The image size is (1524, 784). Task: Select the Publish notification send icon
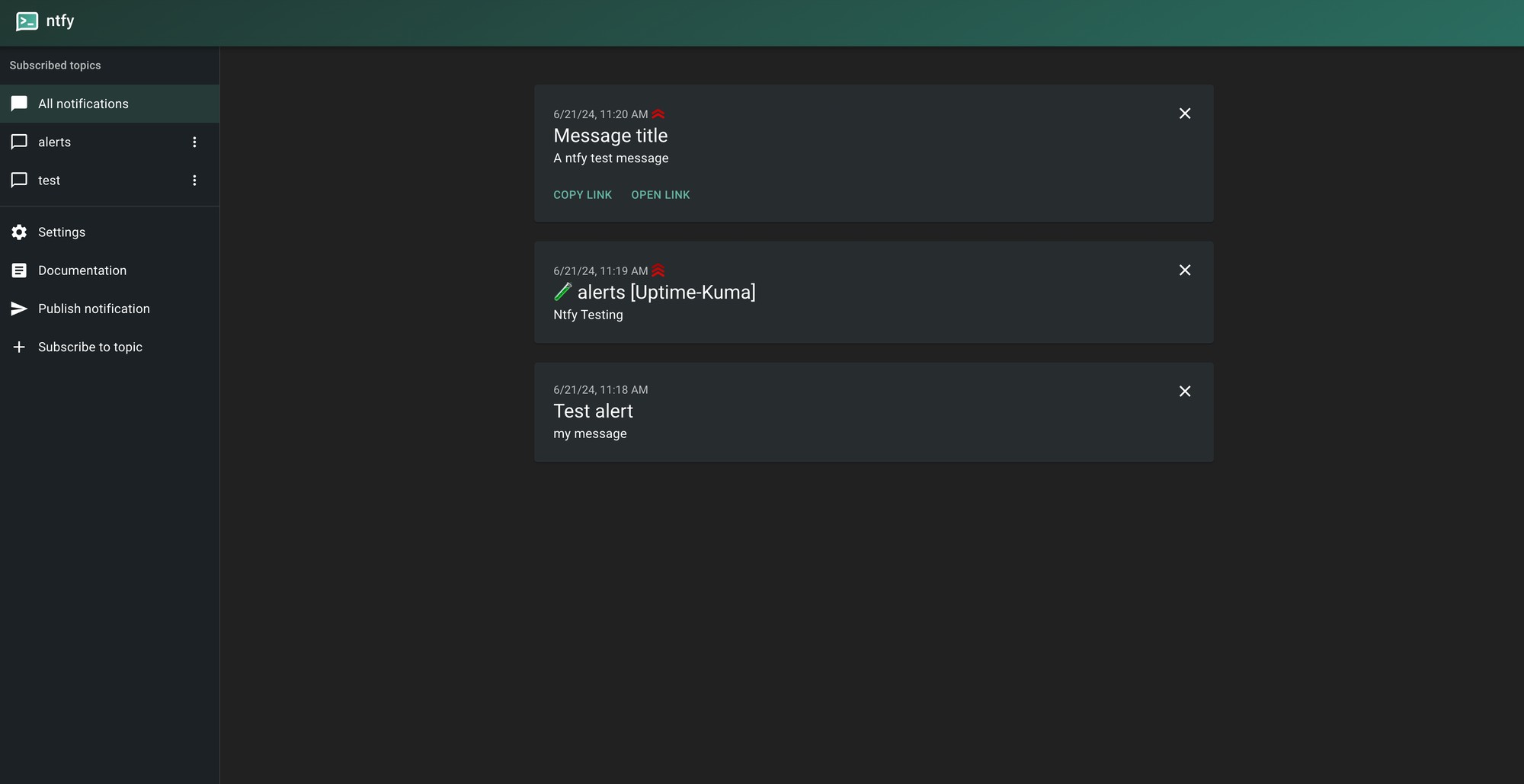coord(19,309)
